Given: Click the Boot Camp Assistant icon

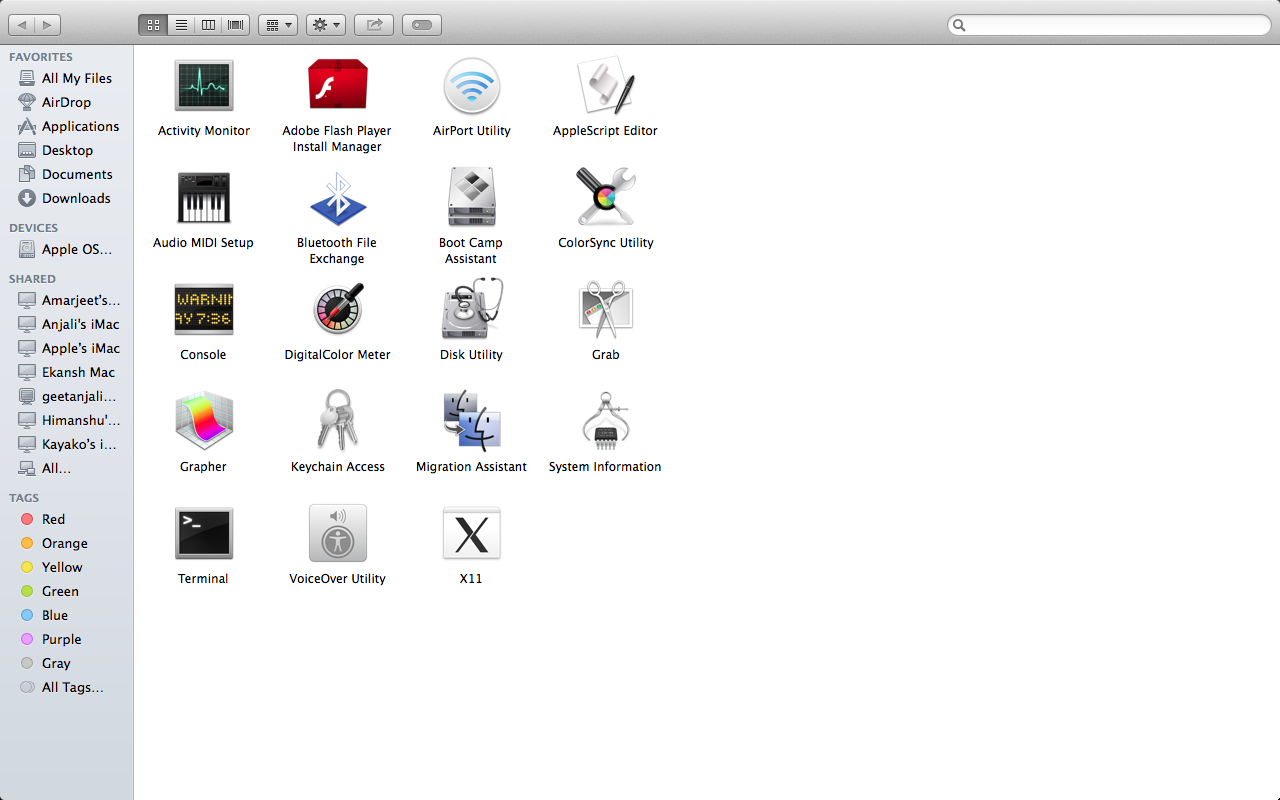Looking at the screenshot, I should (471, 197).
